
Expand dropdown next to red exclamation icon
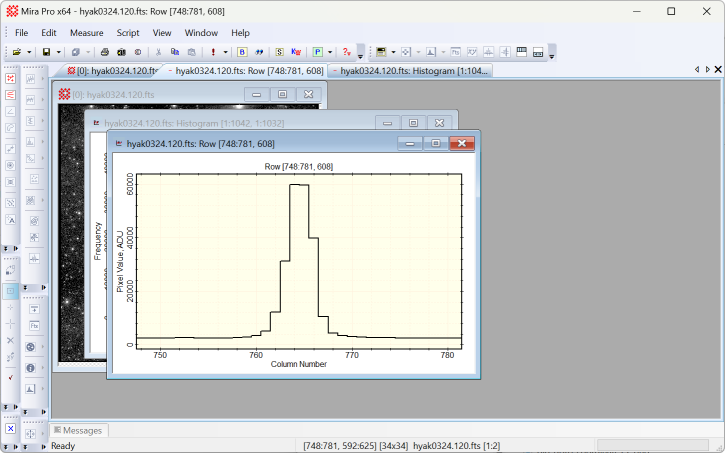pos(225,52)
